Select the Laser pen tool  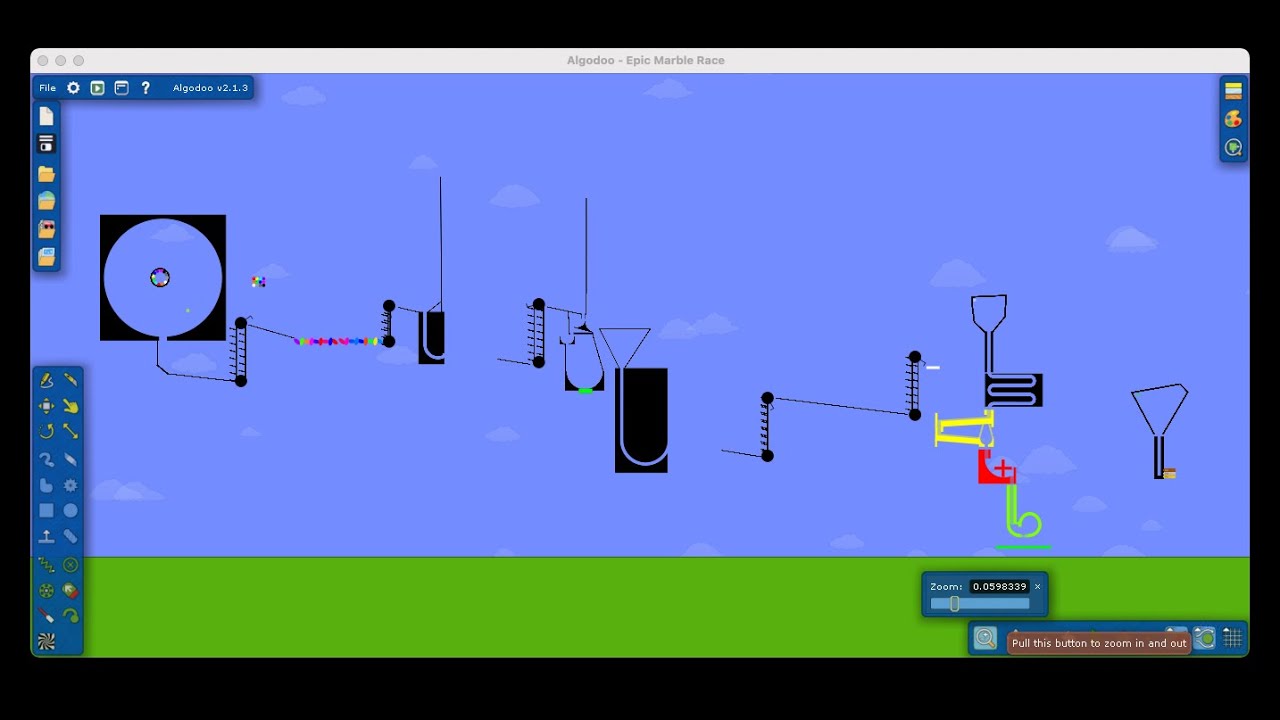[x=46, y=615]
